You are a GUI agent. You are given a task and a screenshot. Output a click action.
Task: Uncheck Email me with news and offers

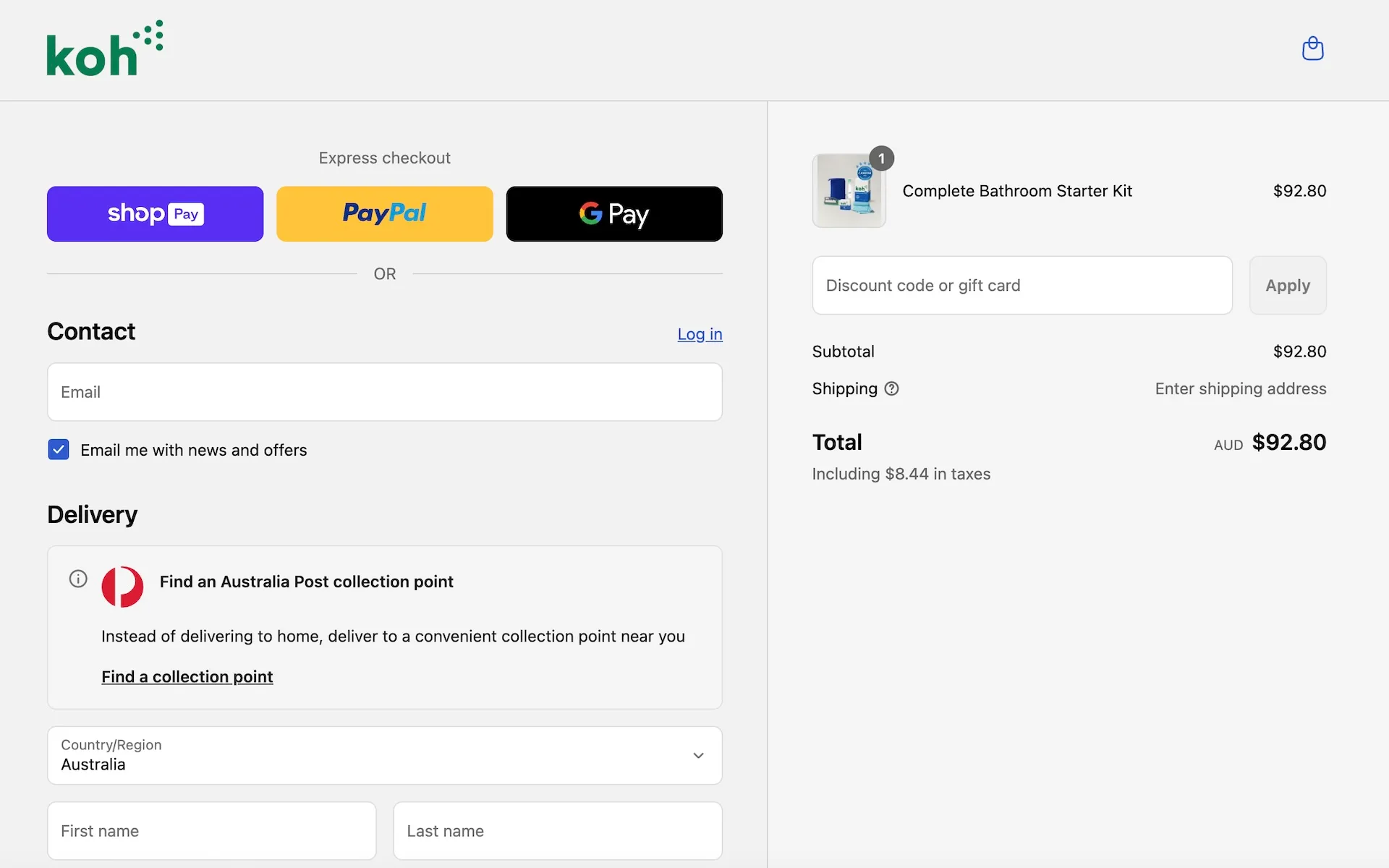click(59, 450)
